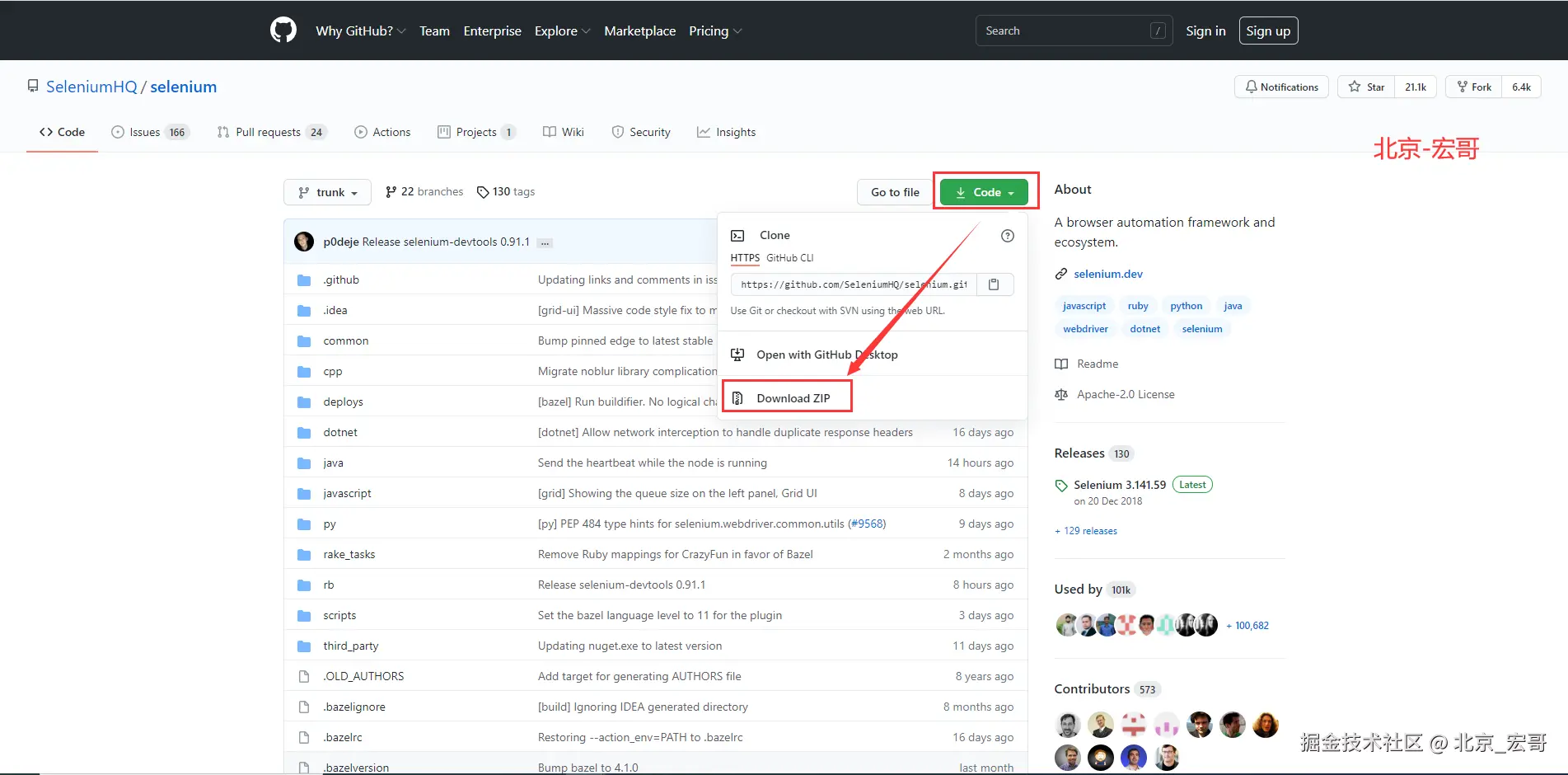1568x775 pixels.
Task: Click the GitHub logo in header
Action: [x=283, y=31]
